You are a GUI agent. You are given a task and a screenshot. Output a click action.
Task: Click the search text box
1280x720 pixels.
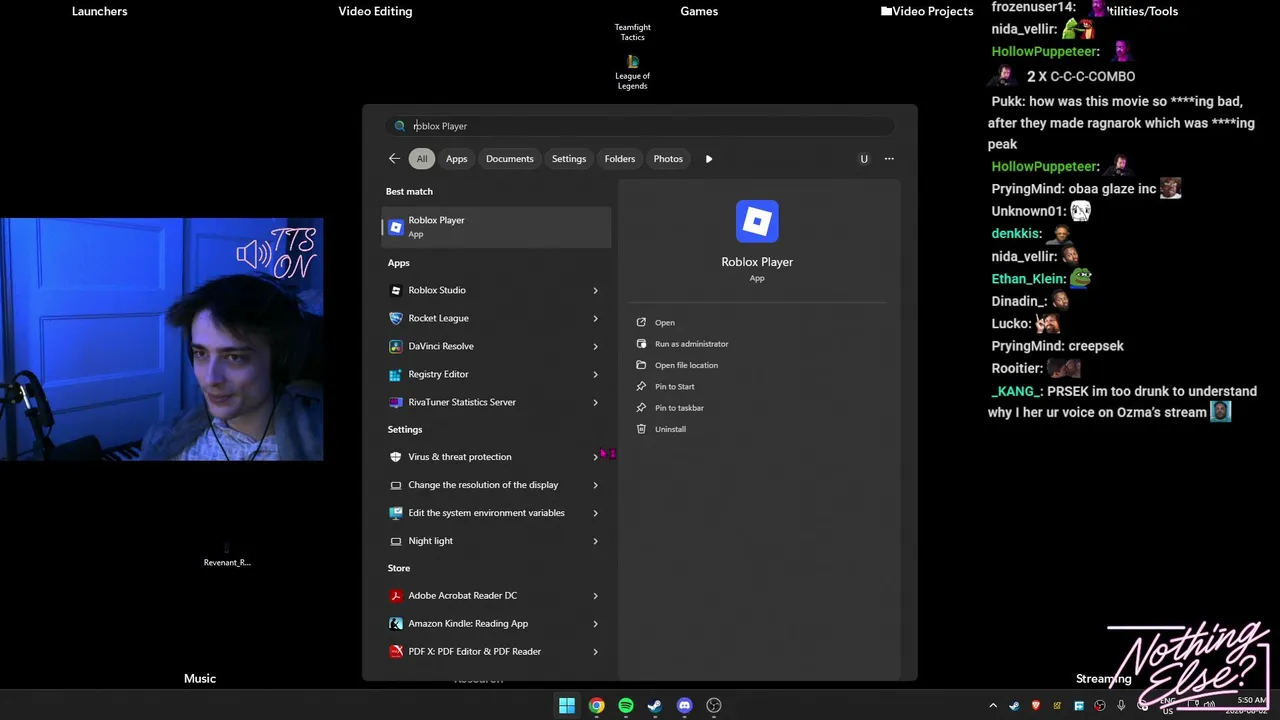(640, 126)
